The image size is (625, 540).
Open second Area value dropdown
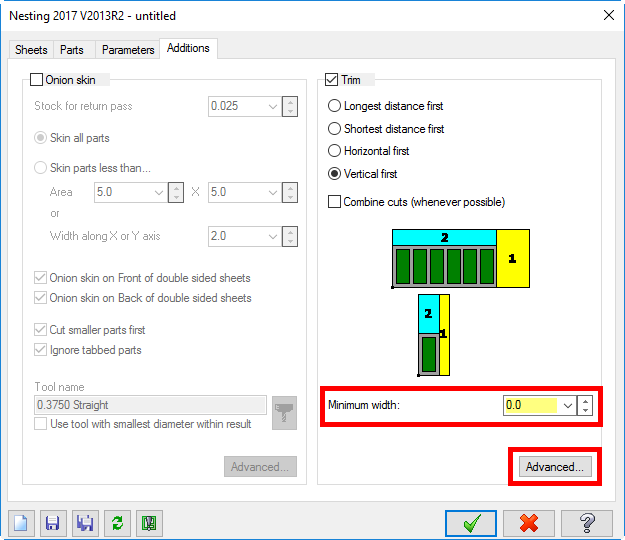[x=273, y=192]
